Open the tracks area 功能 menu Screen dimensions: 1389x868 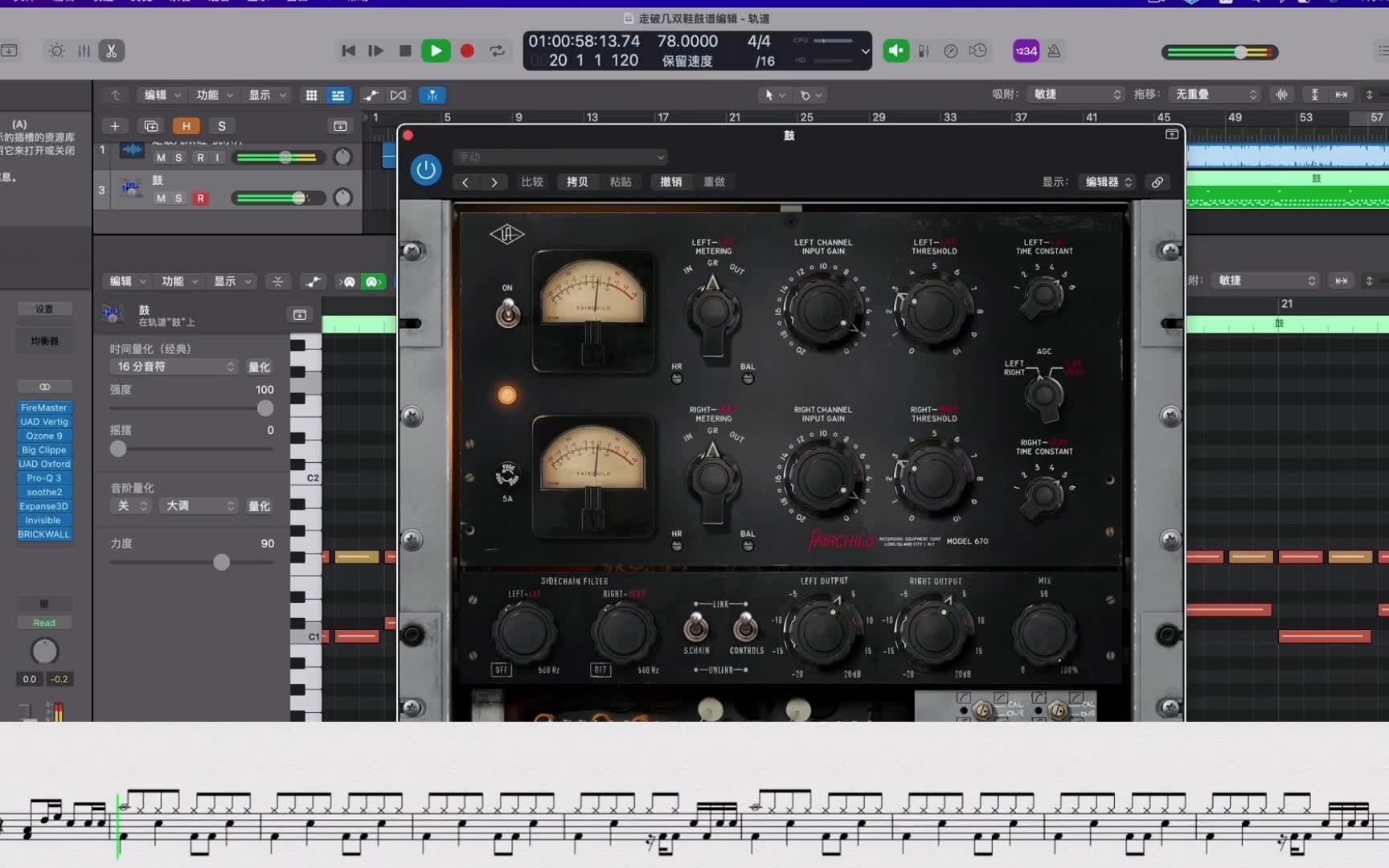pyautogui.click(x=215, y=95)
